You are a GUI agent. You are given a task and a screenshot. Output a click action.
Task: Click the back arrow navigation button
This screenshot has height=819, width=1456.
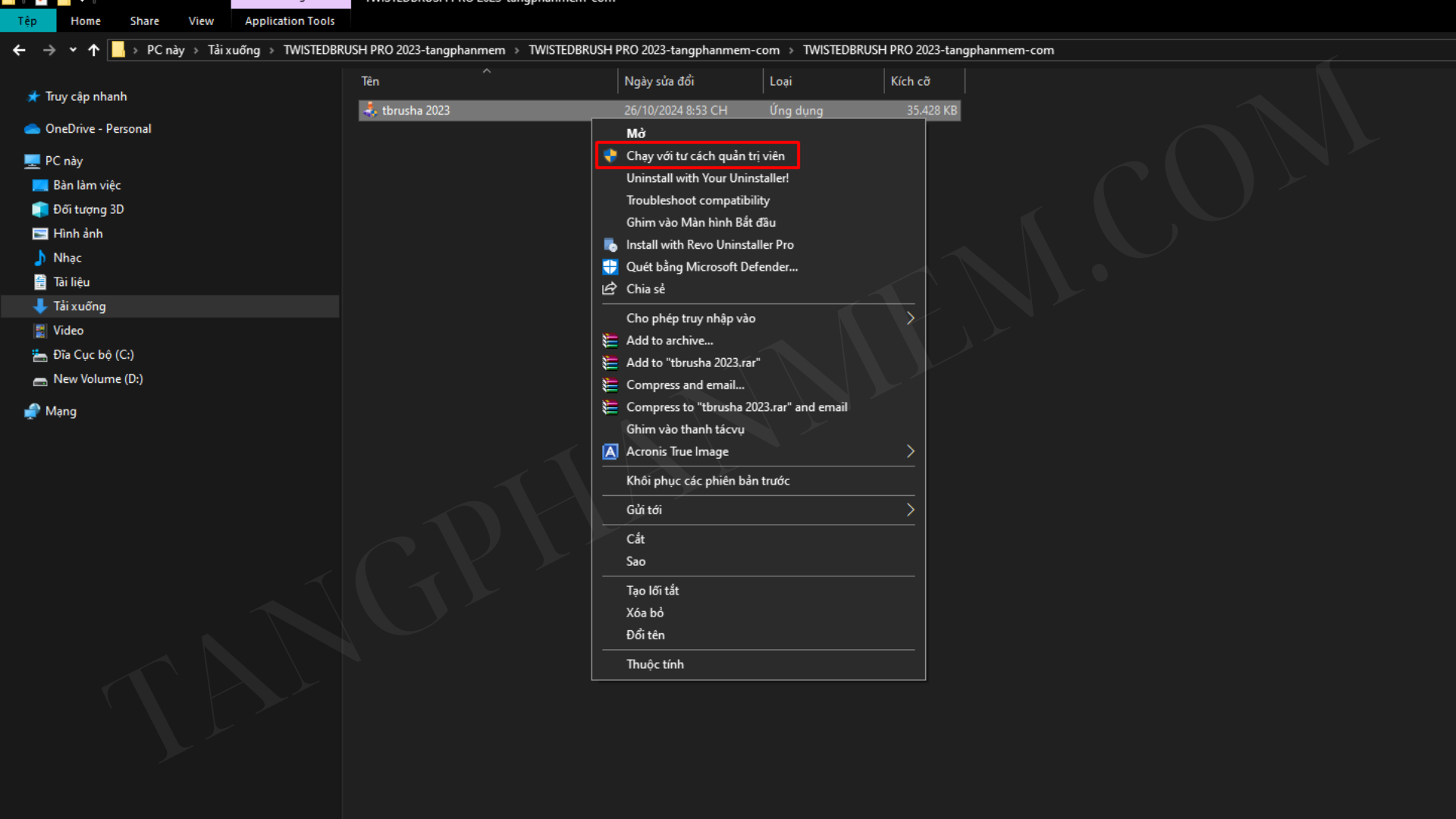click(x=20, y=50)
